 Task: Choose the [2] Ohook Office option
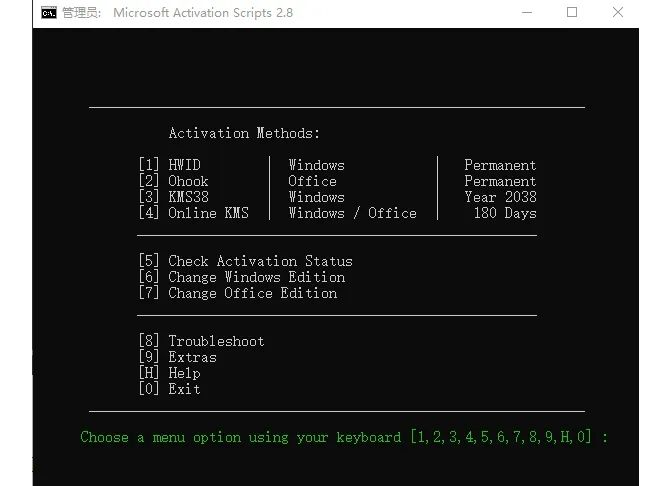pyautogui.click(x=174, y=181)
